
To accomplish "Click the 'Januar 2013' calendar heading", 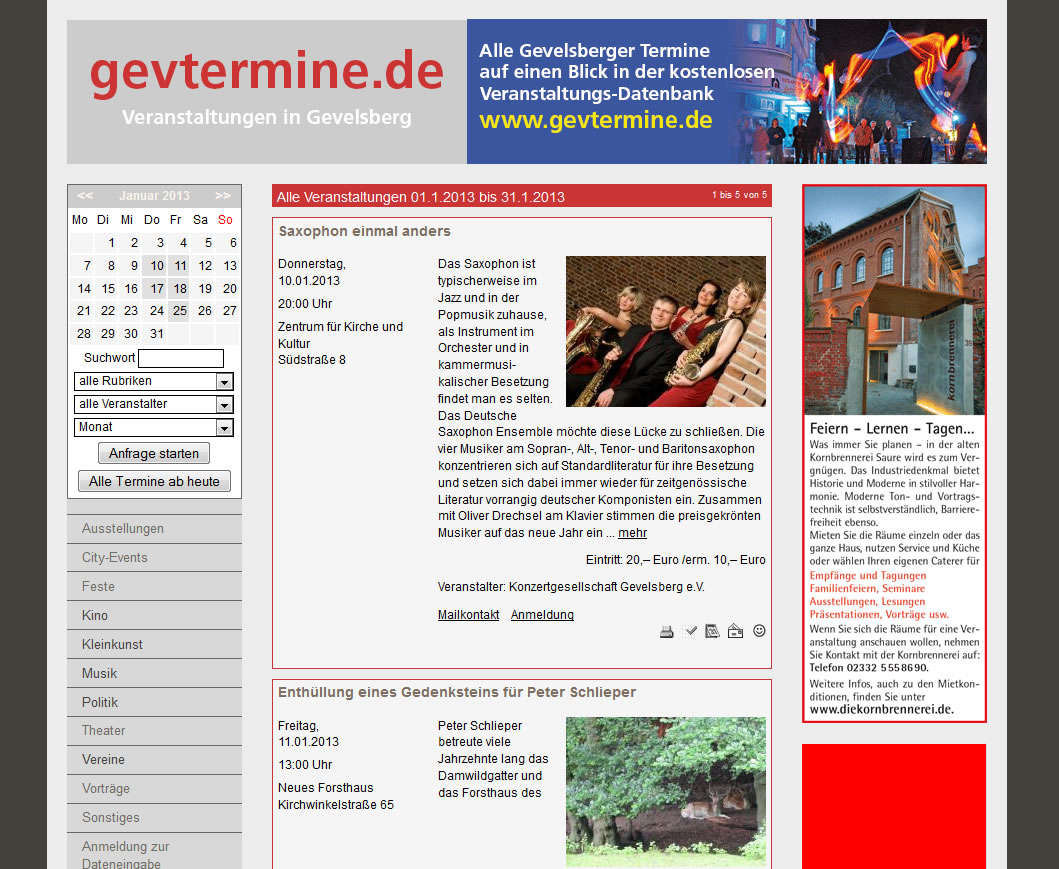I will click(154, 196).
